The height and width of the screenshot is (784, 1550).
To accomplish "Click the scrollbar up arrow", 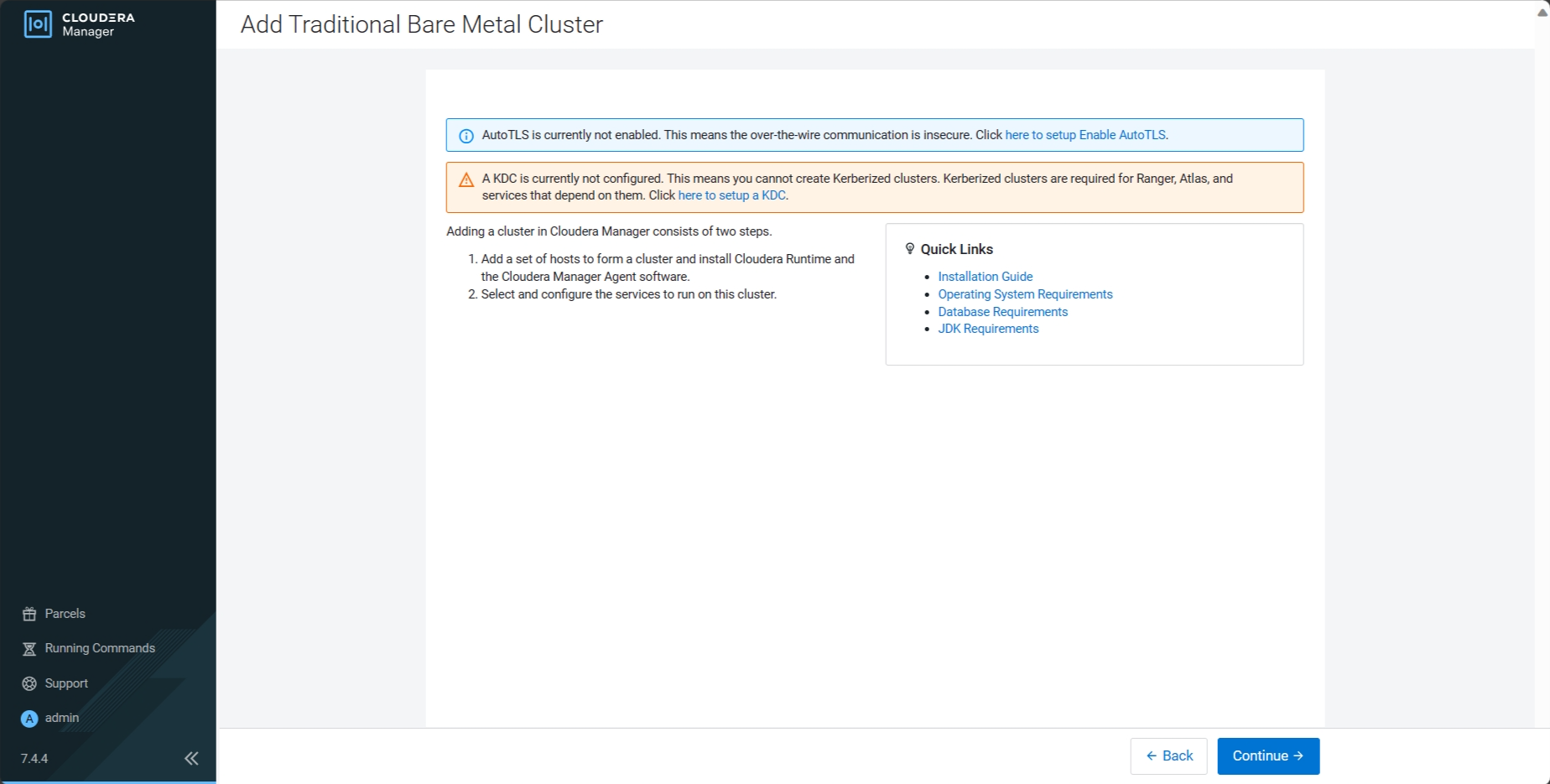I will click(x=1542, y=12).
